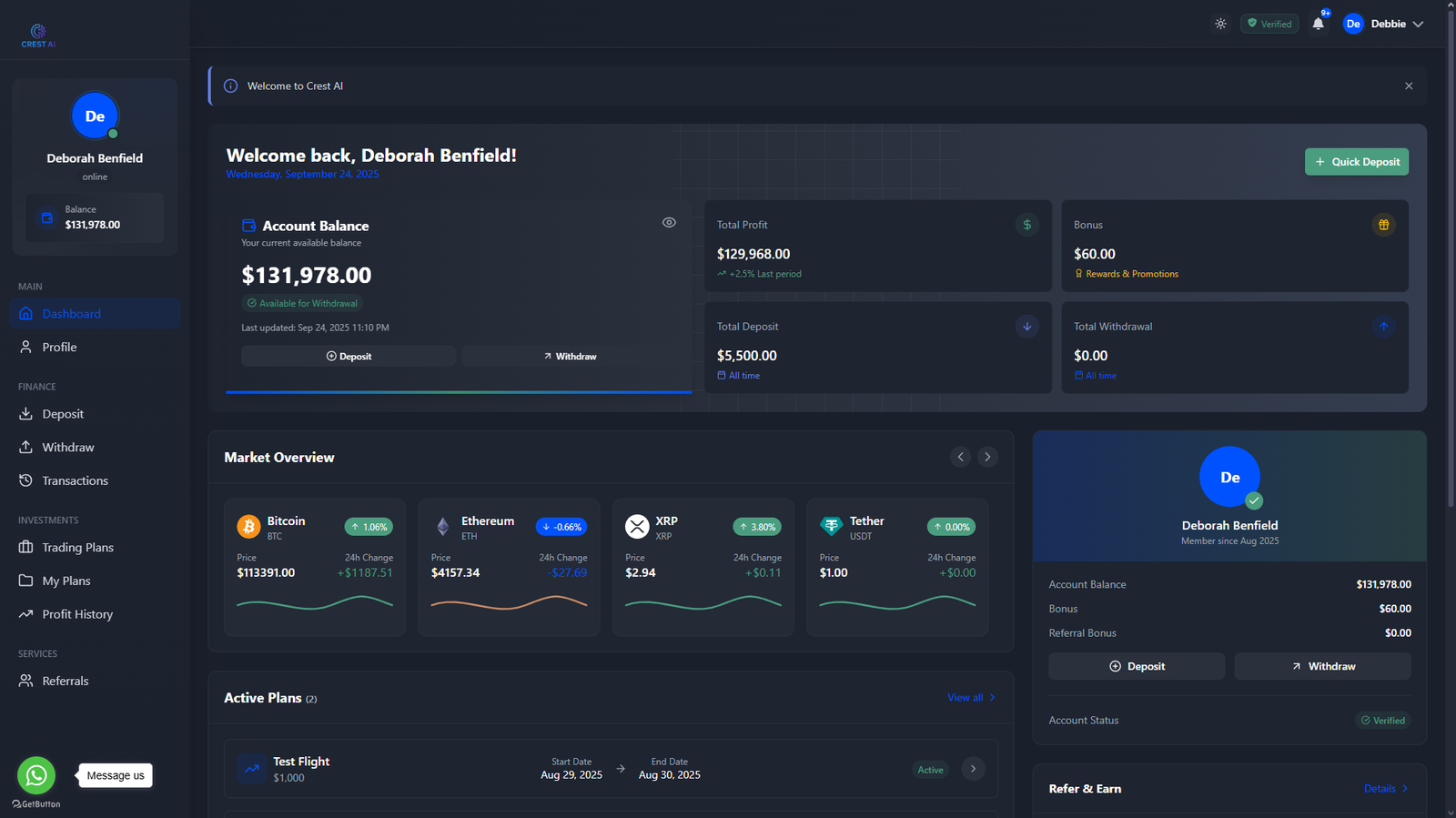
Task: Click the Total Profit dollar icon
Action: (1026, 225)
